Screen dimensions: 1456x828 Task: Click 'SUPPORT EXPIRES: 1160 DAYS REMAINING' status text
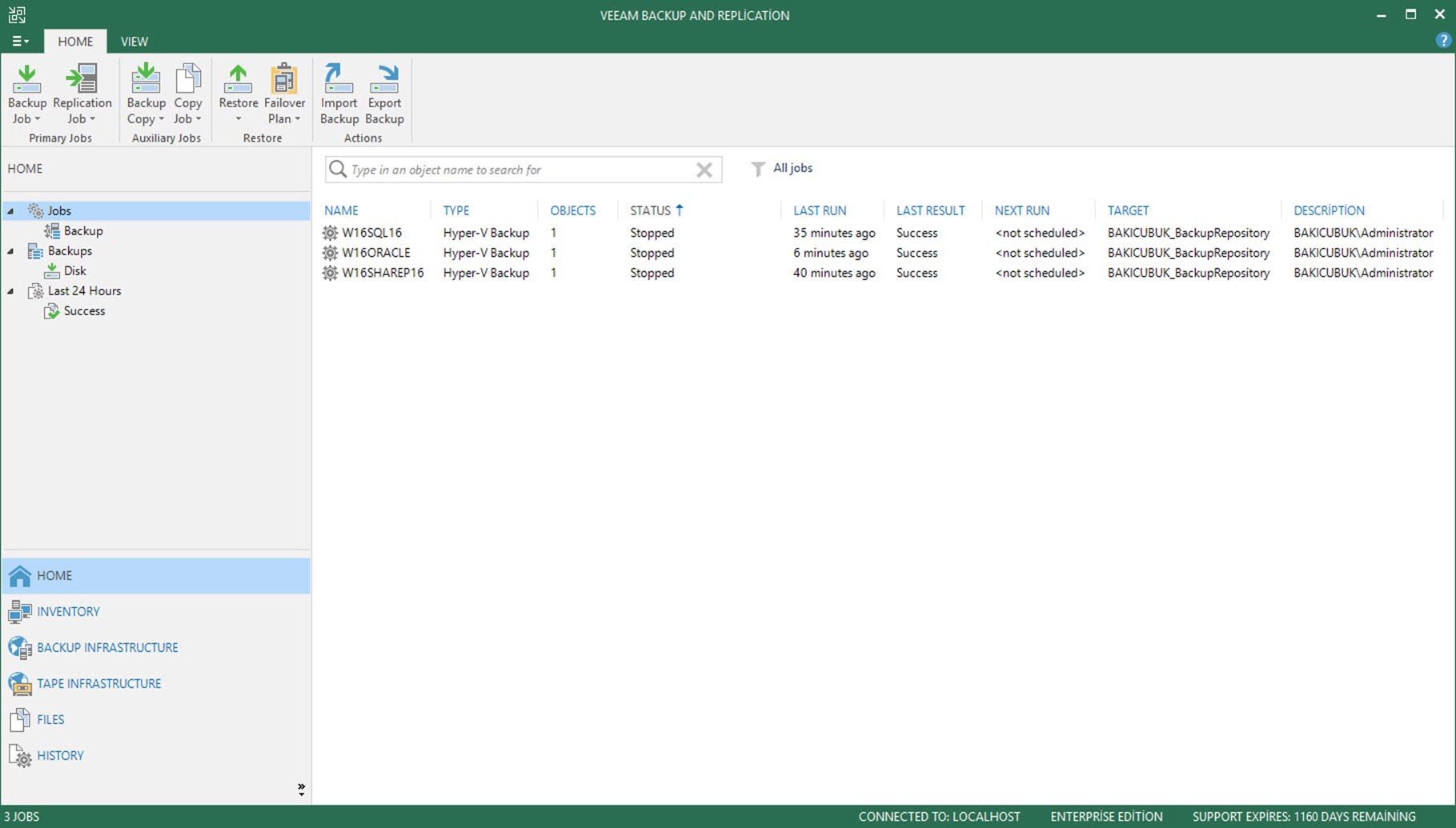click(x=1304, y=817)
